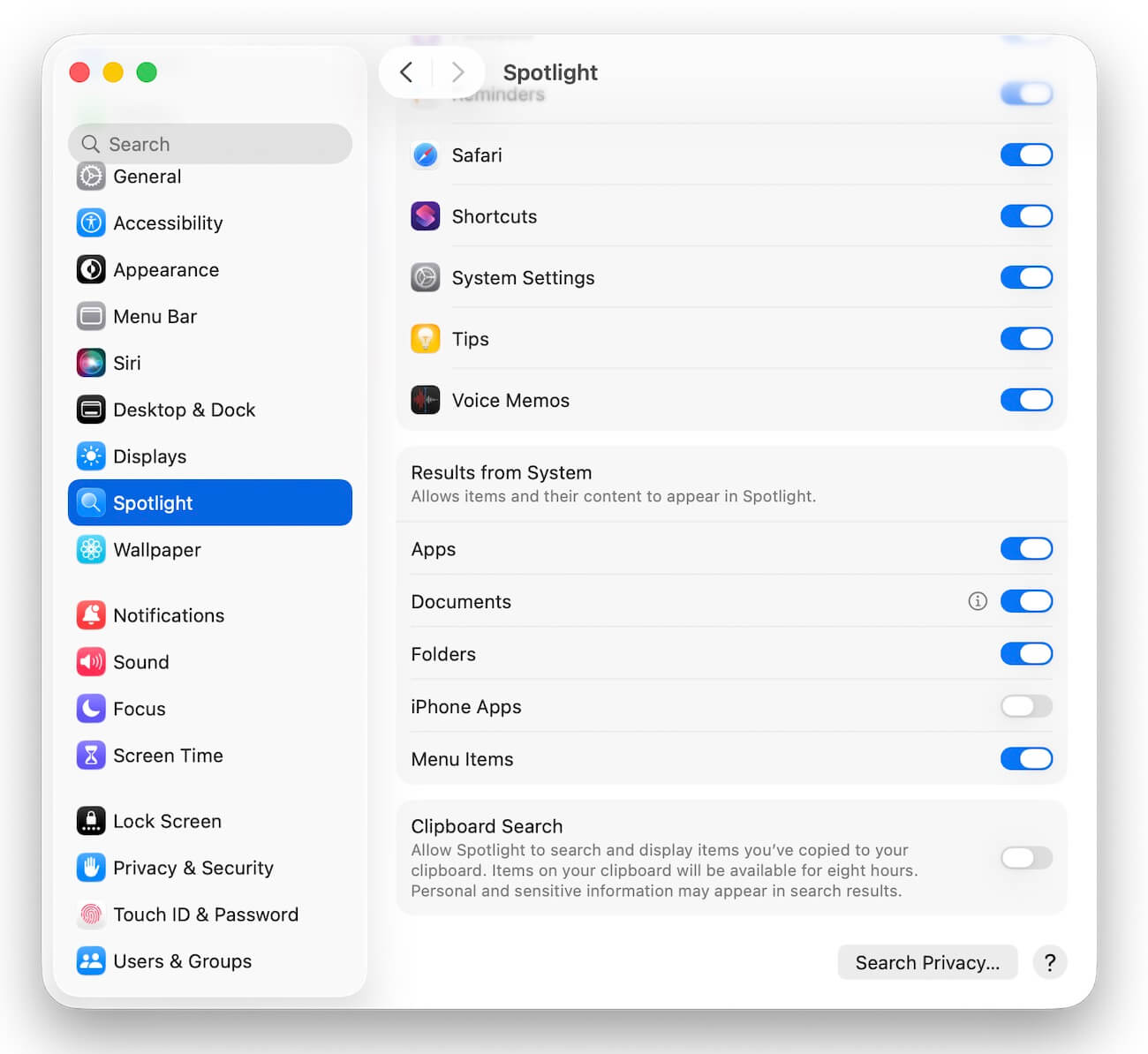Toggle System Settings results switch

(1026, 278)
